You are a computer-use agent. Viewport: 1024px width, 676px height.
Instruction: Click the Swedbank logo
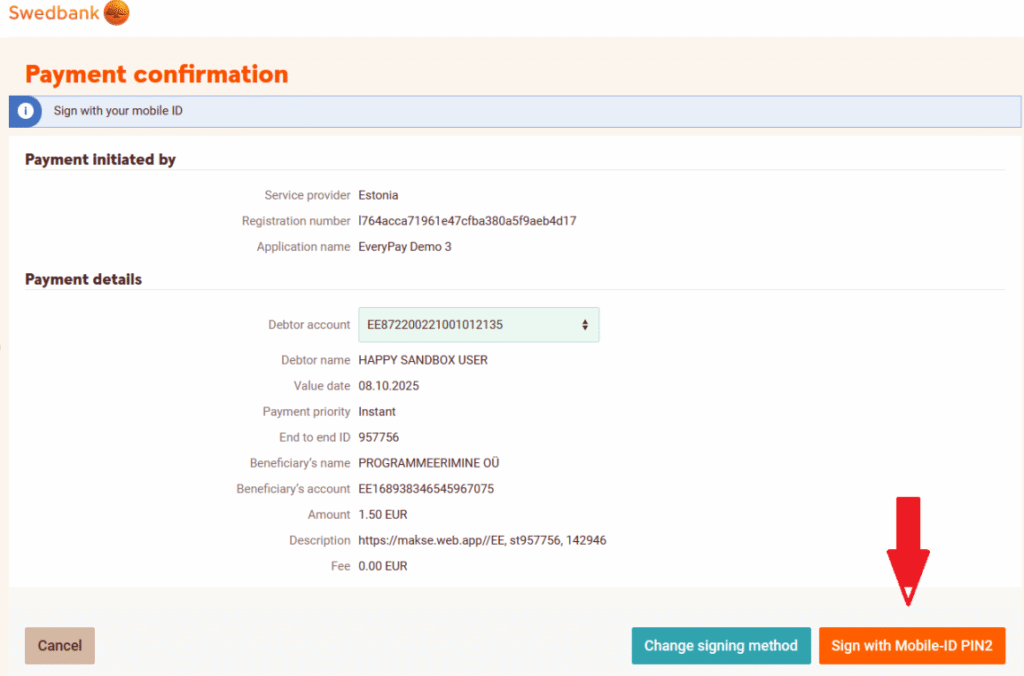click(x=69, y=14)
